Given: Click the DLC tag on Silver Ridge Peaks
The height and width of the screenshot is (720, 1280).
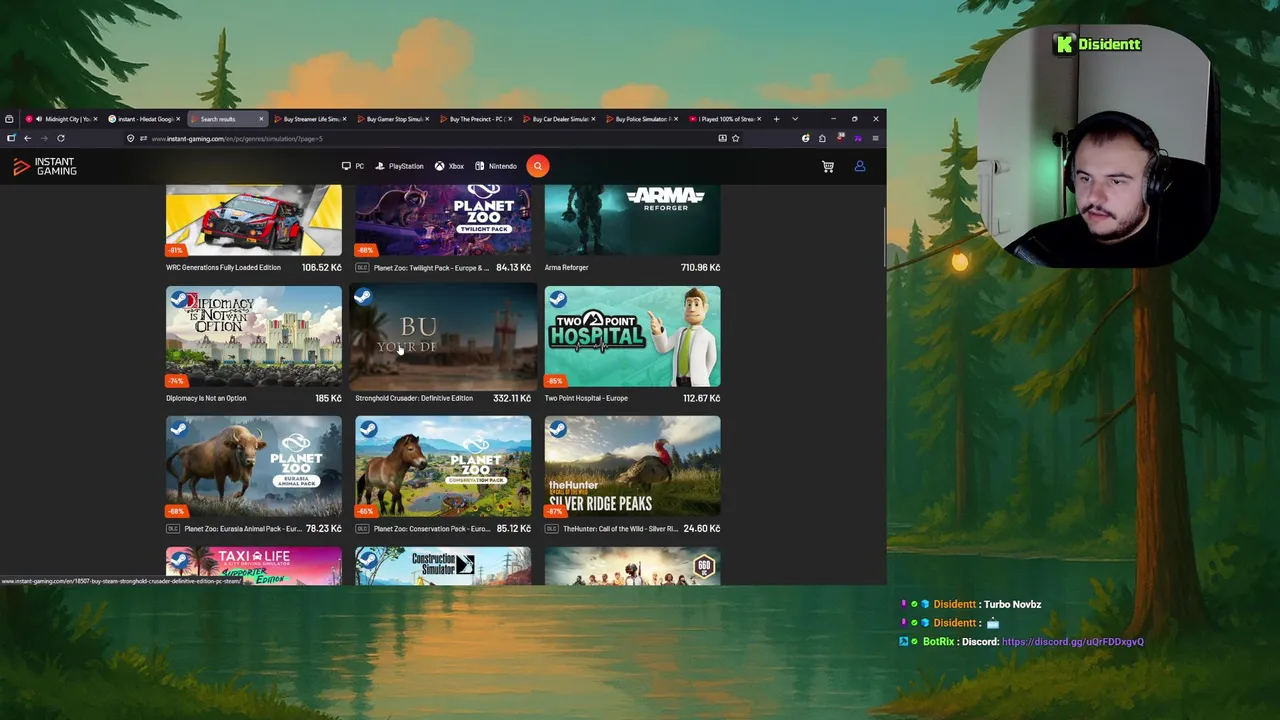Looking at the screenshot, I should coord(552,529).
